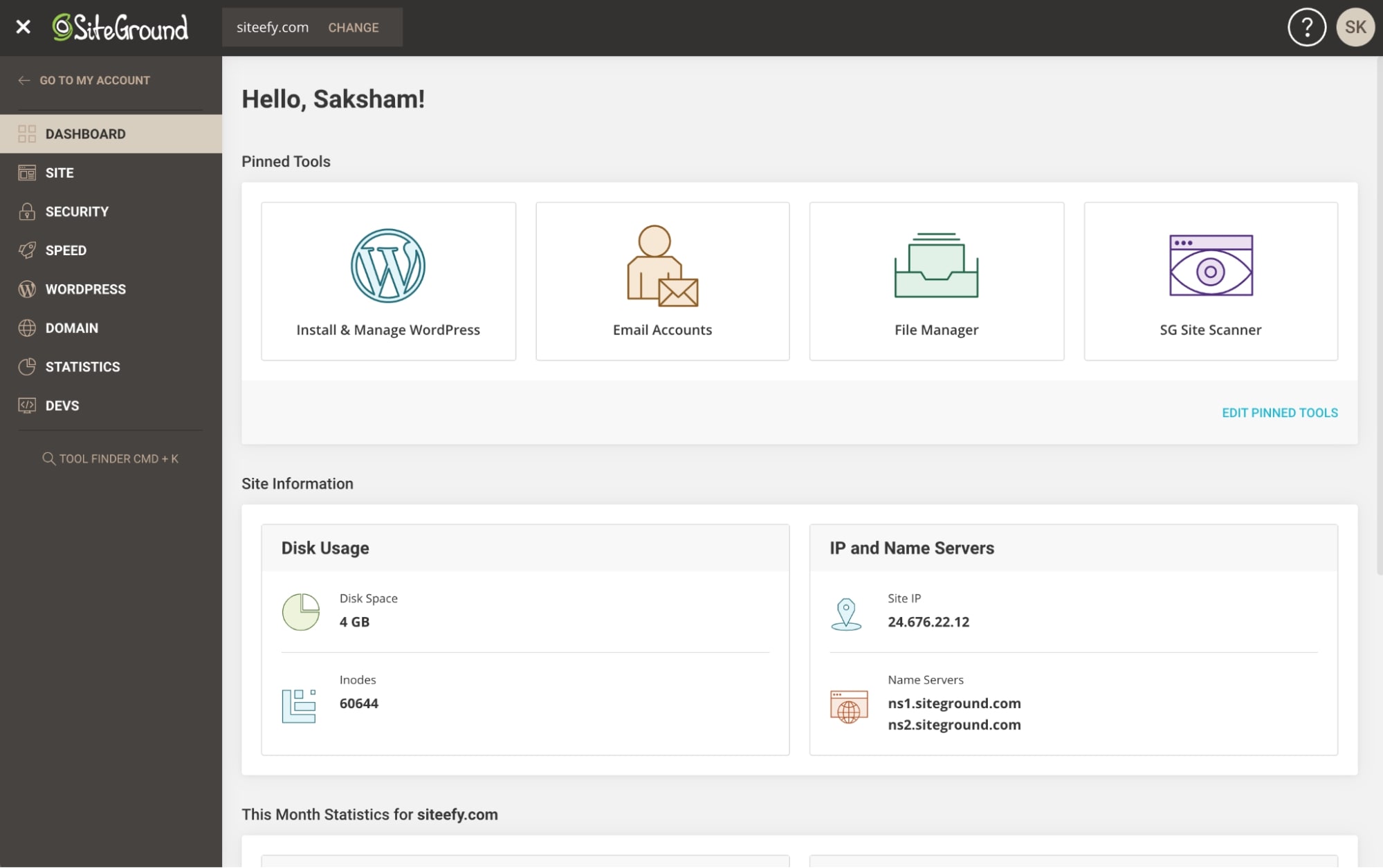Select Statistics sidebar menu item
The height and width of the screenshot is (868, 1383).
82,366
